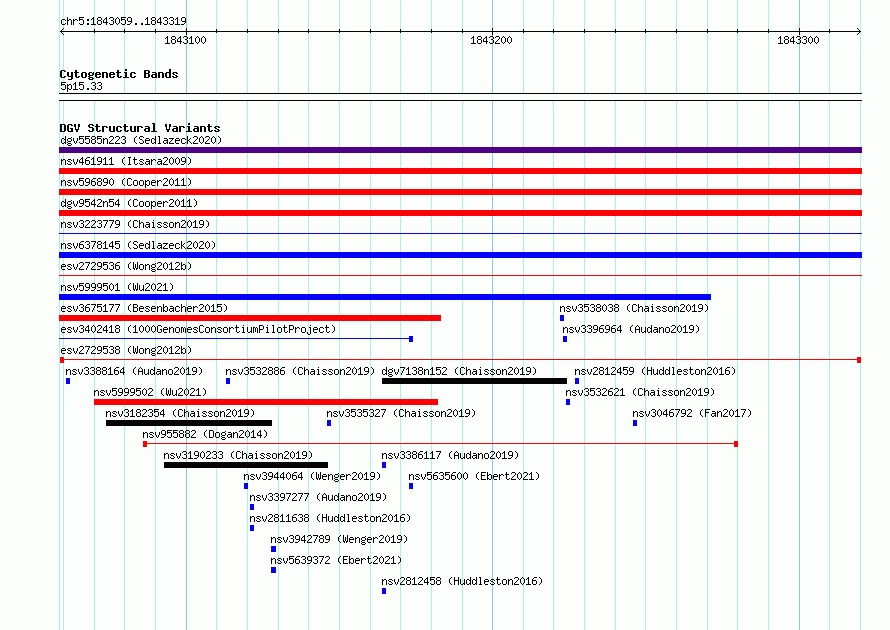Click nsv955882 red left endpoint marker
This screenshot has height=630, width=890.
point(145,444)
